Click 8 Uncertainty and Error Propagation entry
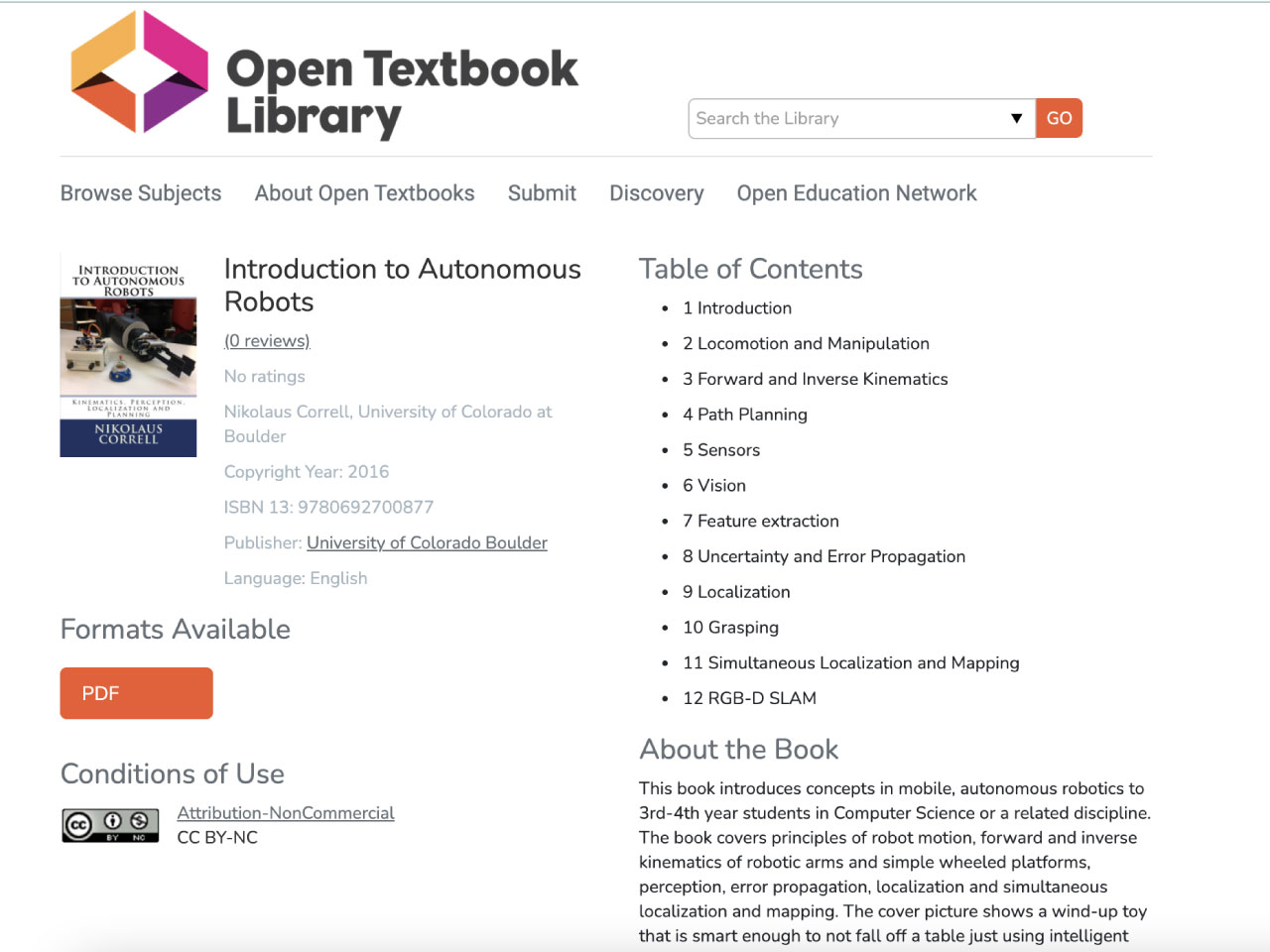 pyautogui.click(x=825, y=556)
